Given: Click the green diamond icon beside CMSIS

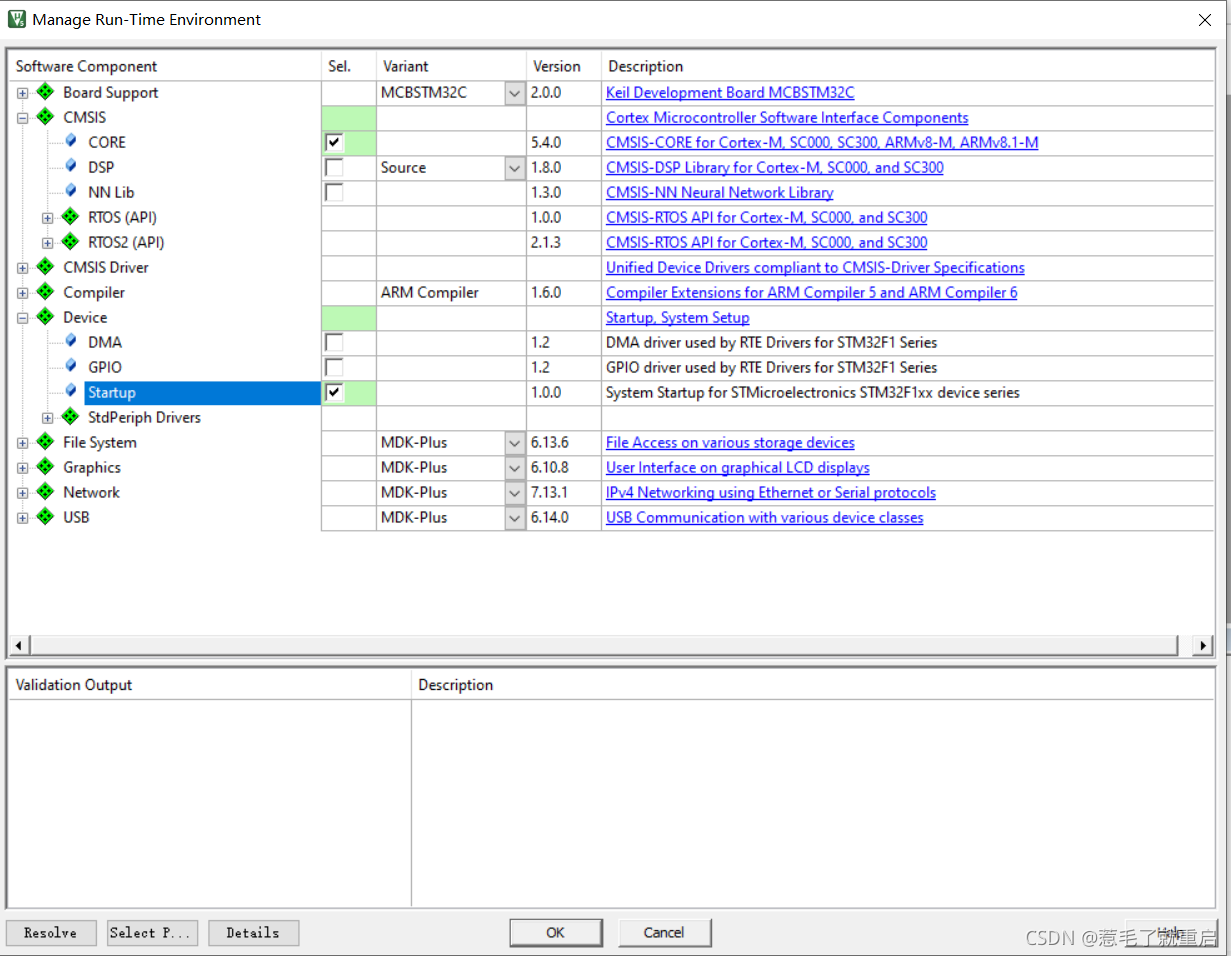Looking at the screenshot, I should (45, 117).
